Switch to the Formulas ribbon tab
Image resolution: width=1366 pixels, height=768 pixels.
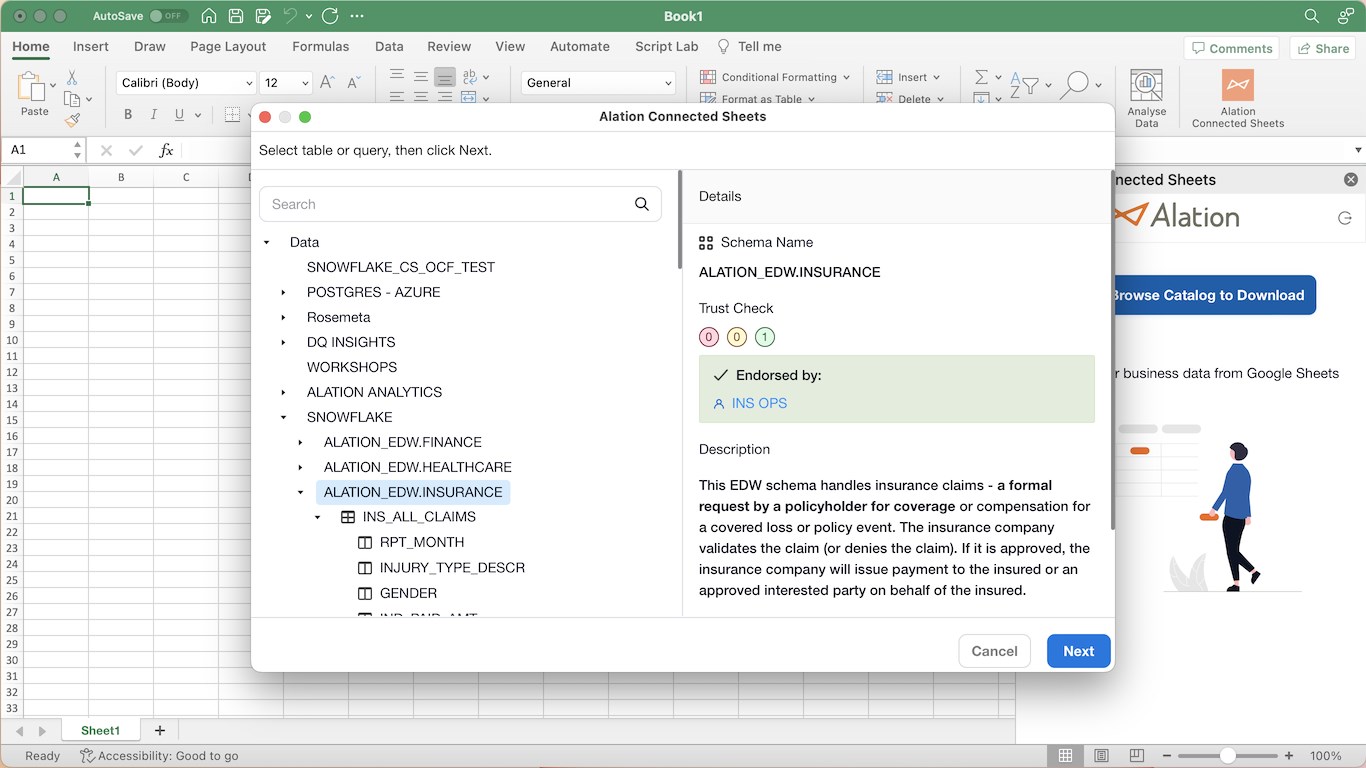(320, 46)
